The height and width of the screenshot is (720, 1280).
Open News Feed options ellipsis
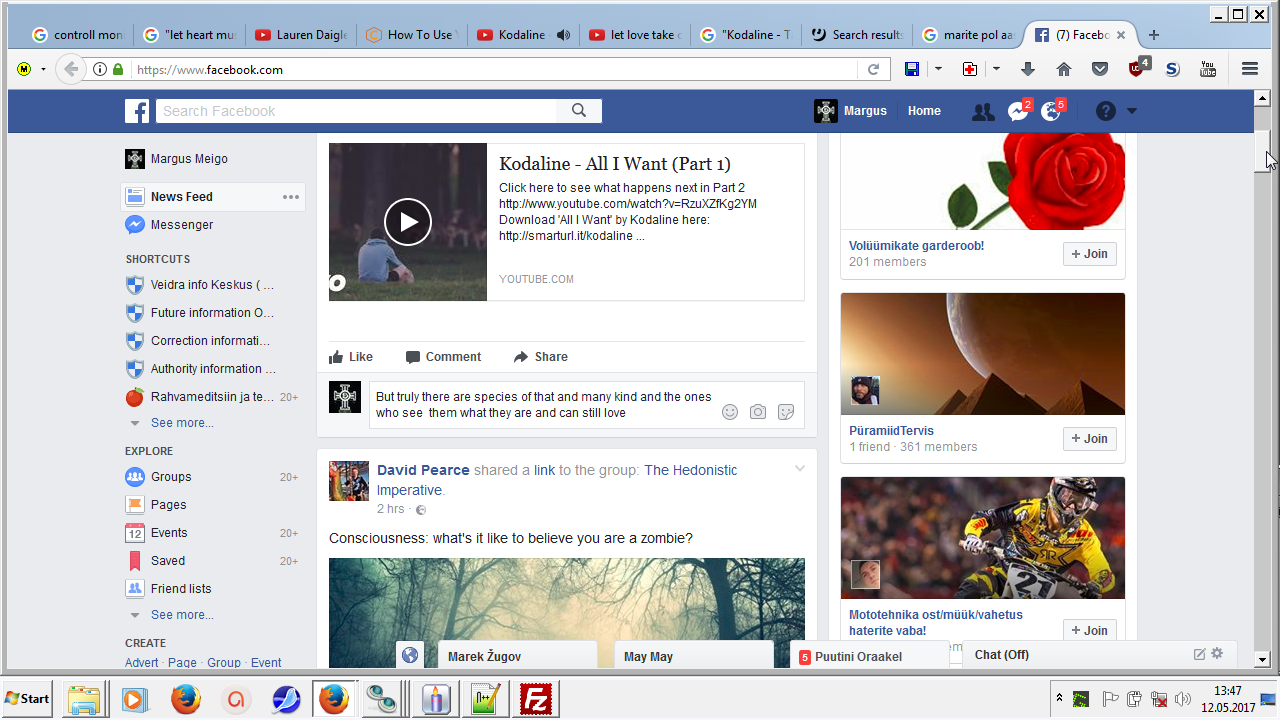coord(291,197)
